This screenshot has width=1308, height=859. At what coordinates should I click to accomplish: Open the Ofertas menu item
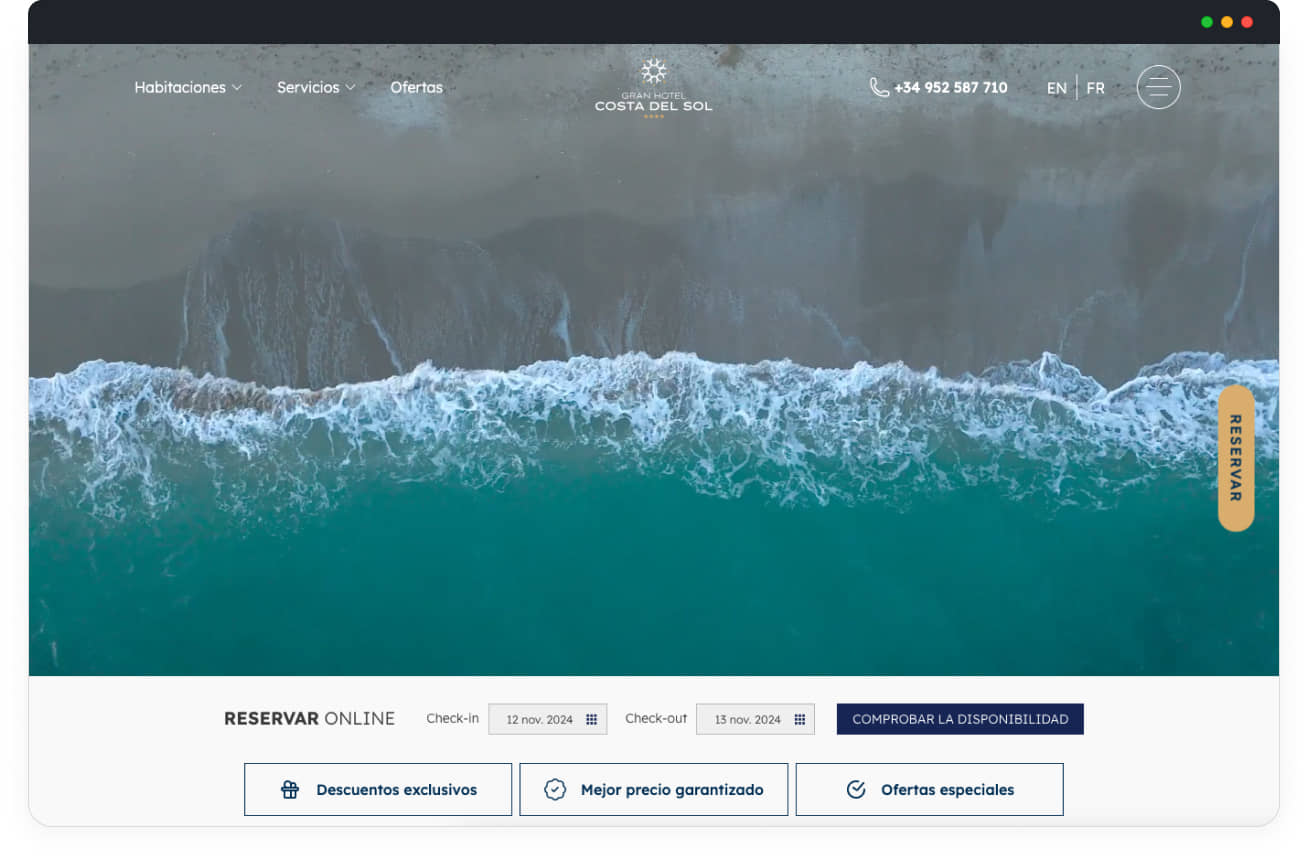(x=416, y=88)
